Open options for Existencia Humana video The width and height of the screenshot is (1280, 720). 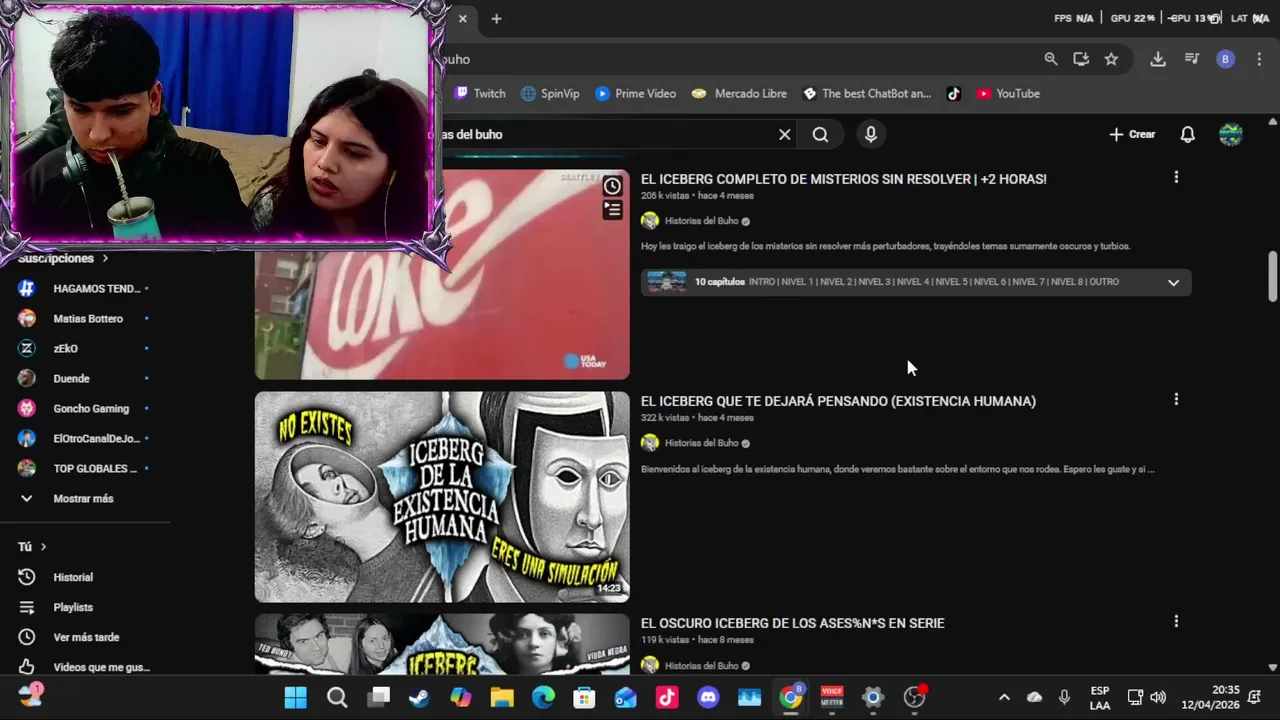(x=1176, y=399)
